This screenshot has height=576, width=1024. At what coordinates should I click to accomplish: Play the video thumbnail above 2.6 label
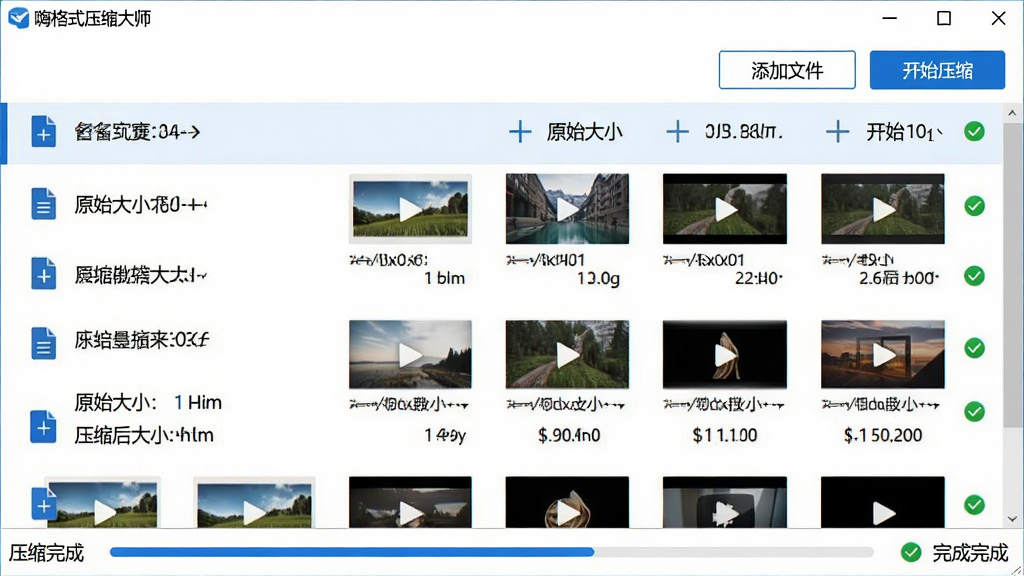coord(883,209)
